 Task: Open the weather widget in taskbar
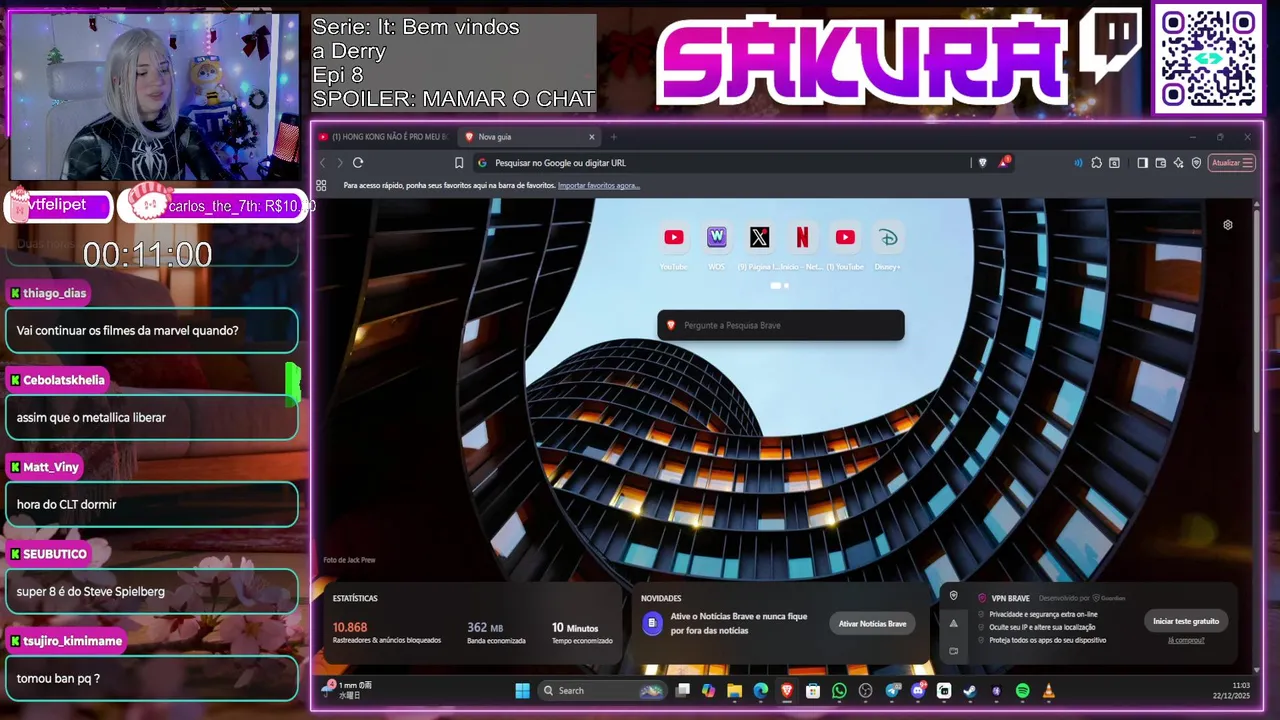coord(348,690)
